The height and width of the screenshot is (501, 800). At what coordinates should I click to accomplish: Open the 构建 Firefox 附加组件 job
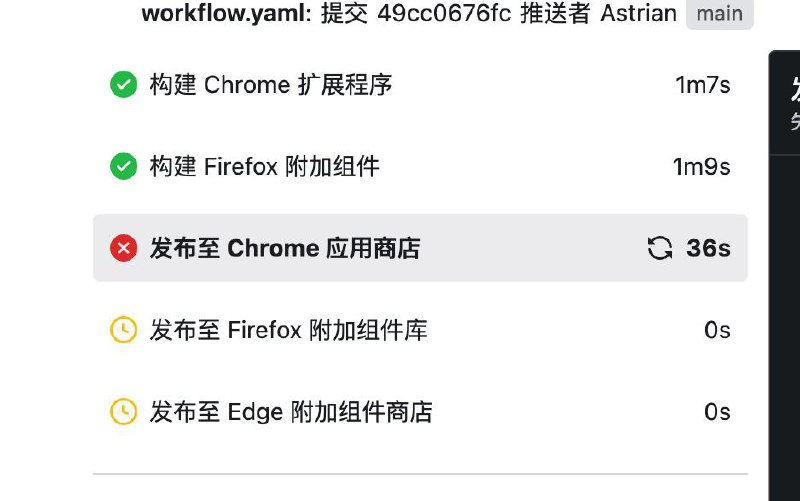click(x=420, y=166)
